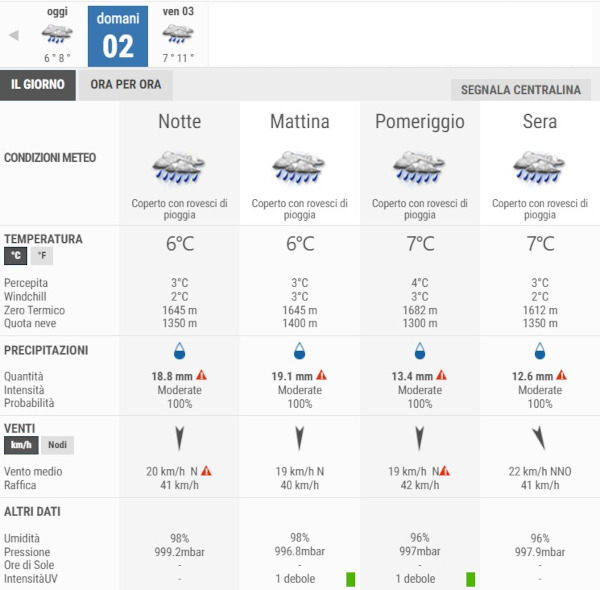Click the Mattina rain cloud weather icon
This screenshot has width=600, height=590.
[300, 165]
